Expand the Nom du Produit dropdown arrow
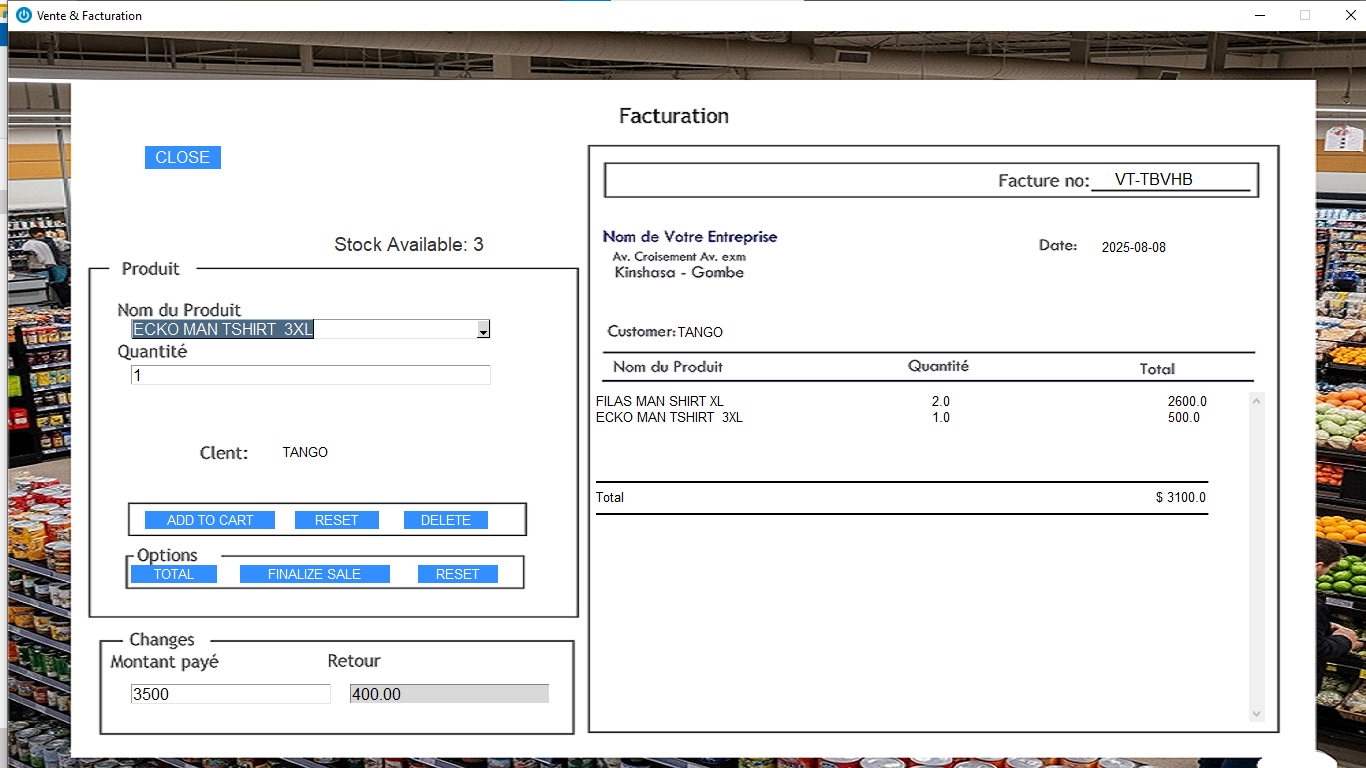 pyautogui.click(x=483, y=330)
